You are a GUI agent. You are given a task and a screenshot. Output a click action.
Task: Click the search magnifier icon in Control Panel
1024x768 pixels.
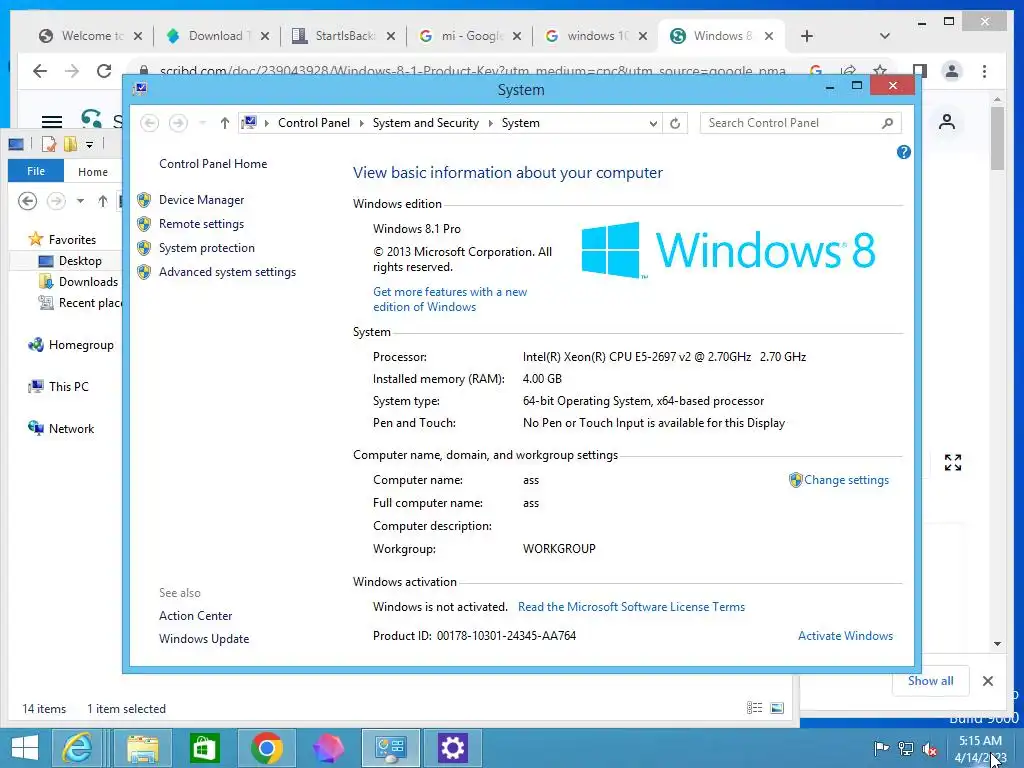click(888, 123)
